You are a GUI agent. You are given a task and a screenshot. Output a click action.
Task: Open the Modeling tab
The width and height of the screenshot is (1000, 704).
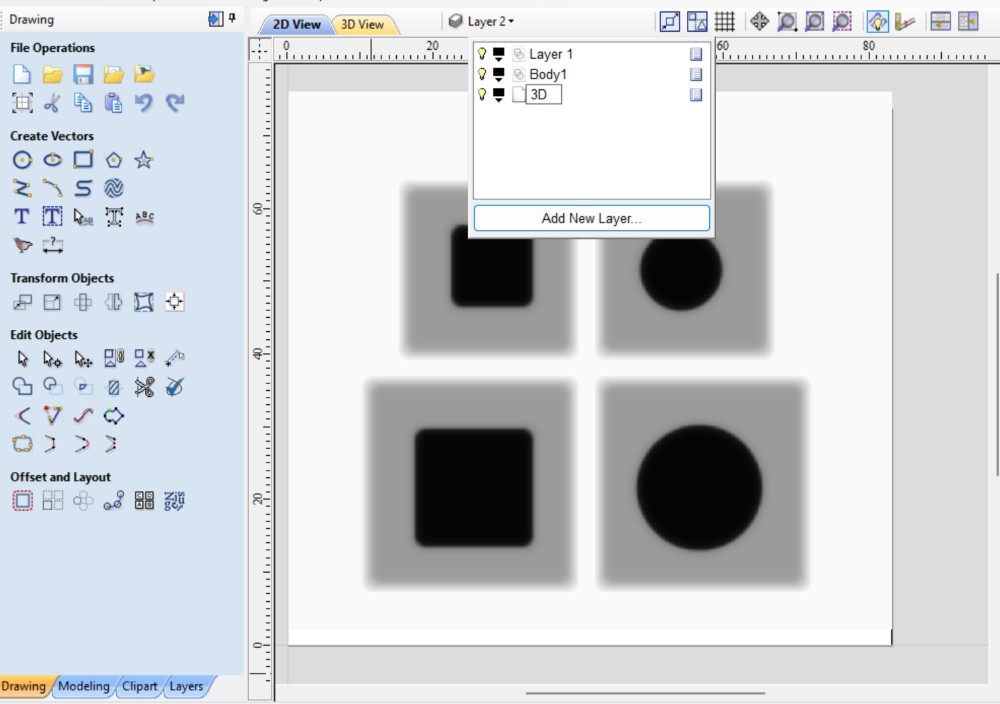coord(84,686)
